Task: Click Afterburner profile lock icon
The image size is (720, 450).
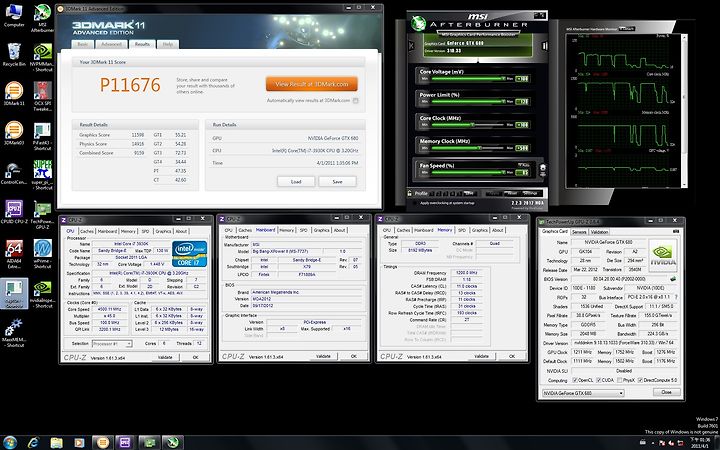Action: point(410,193)
